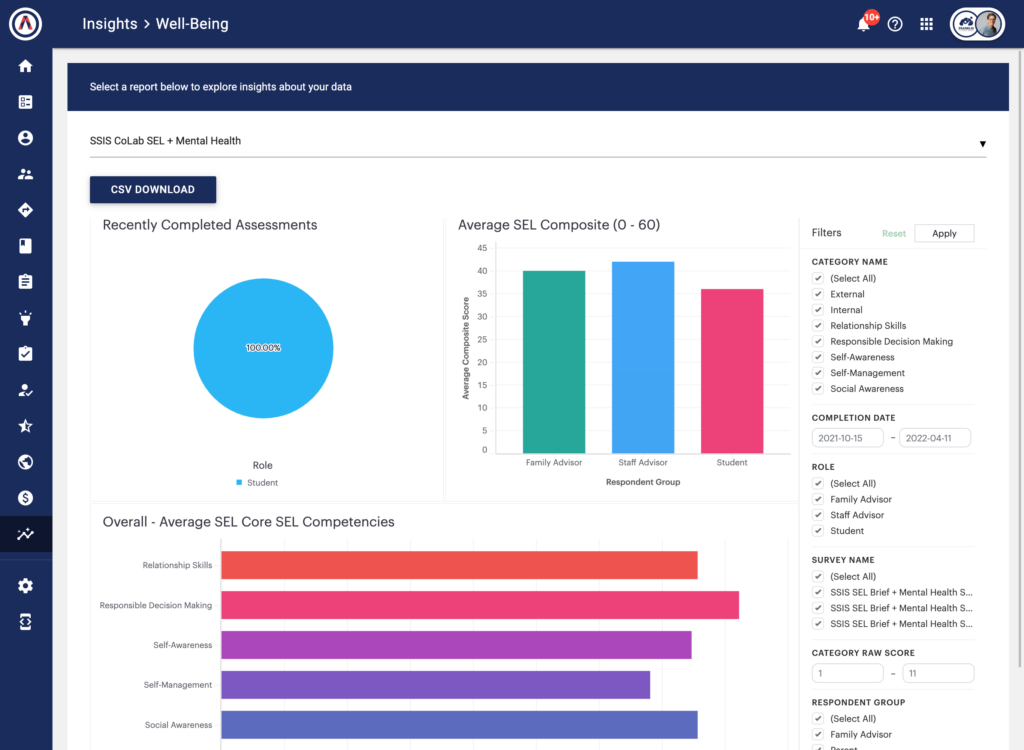Go to the home icon in sidebar
Viewport: 1024px width, 750px height.
[x=25, y=66]
